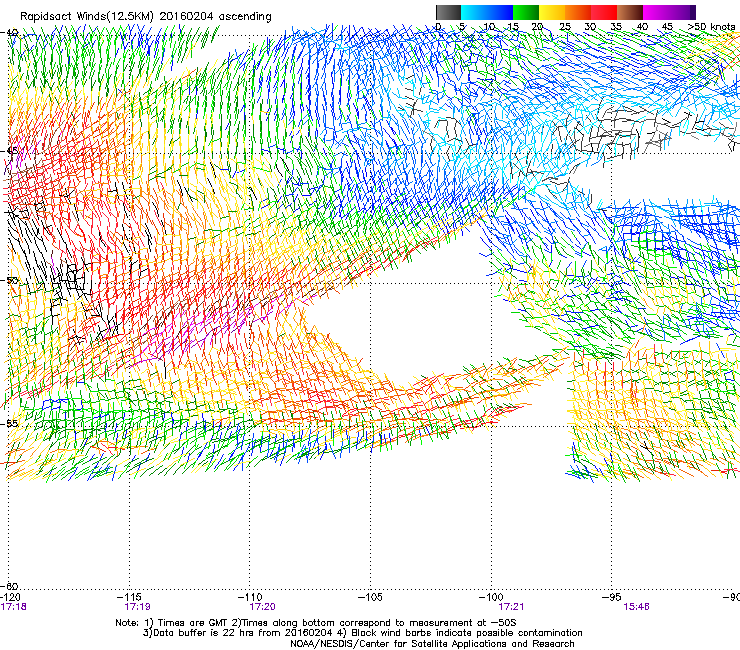740x650 pixels.
Task: Select the dark purple 45-50 knots legend swatch
Action: click(x=682, y=12)
